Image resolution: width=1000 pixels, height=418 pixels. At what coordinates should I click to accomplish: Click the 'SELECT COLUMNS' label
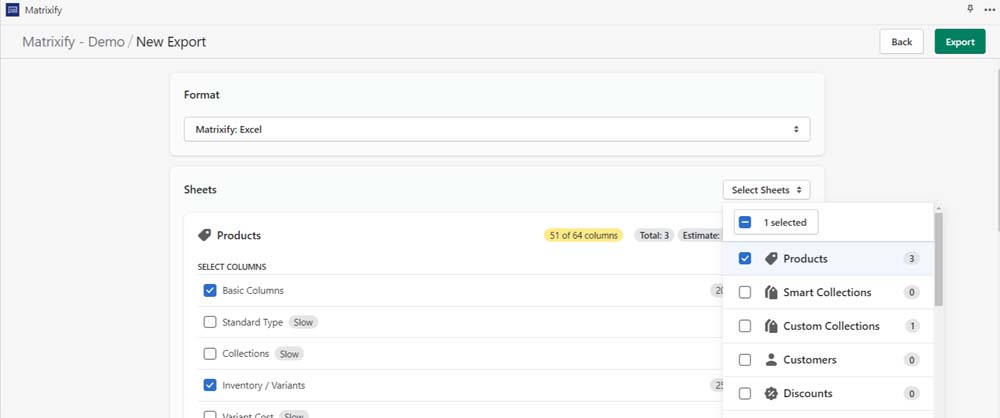[232, 267]
